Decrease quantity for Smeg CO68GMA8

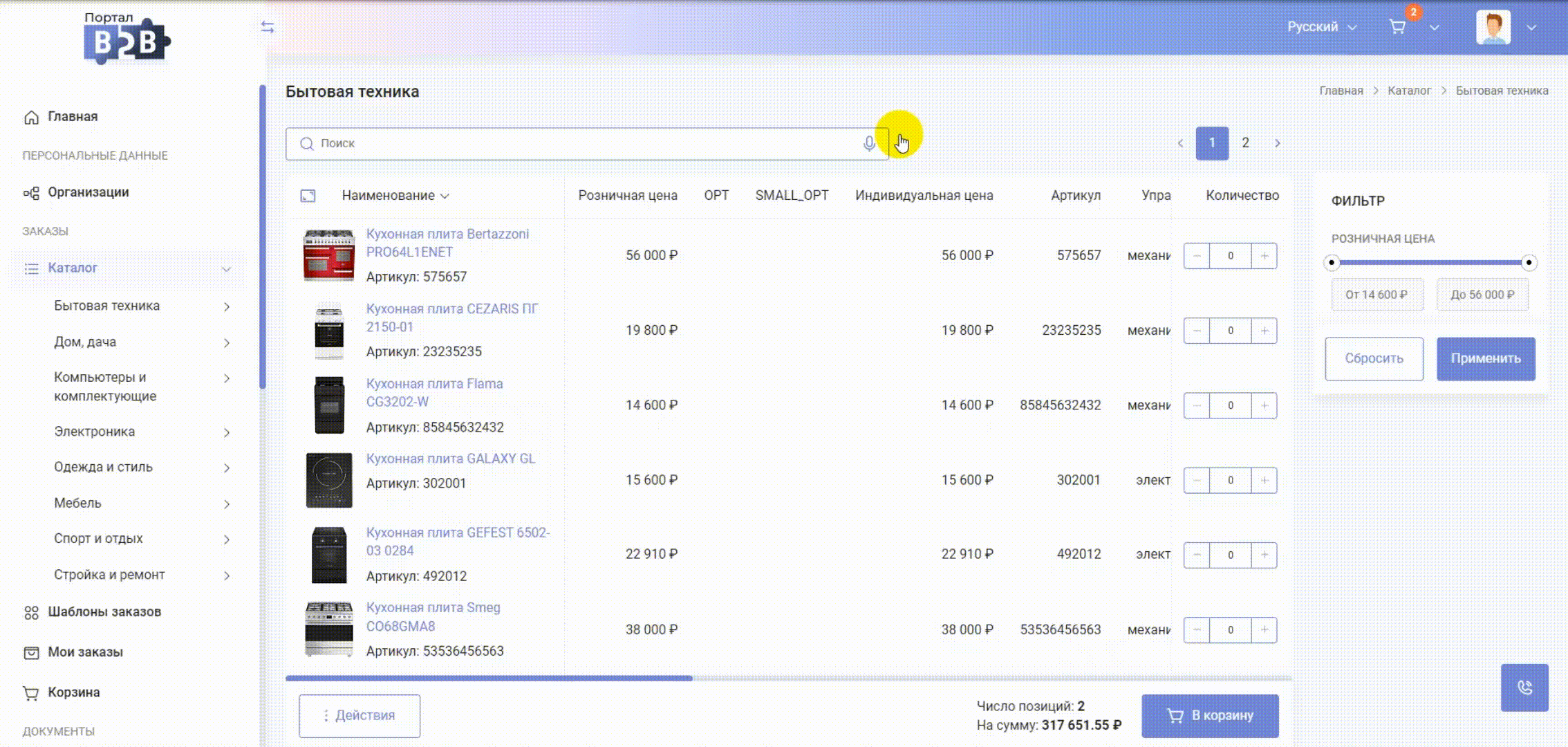coord(1197,629)
